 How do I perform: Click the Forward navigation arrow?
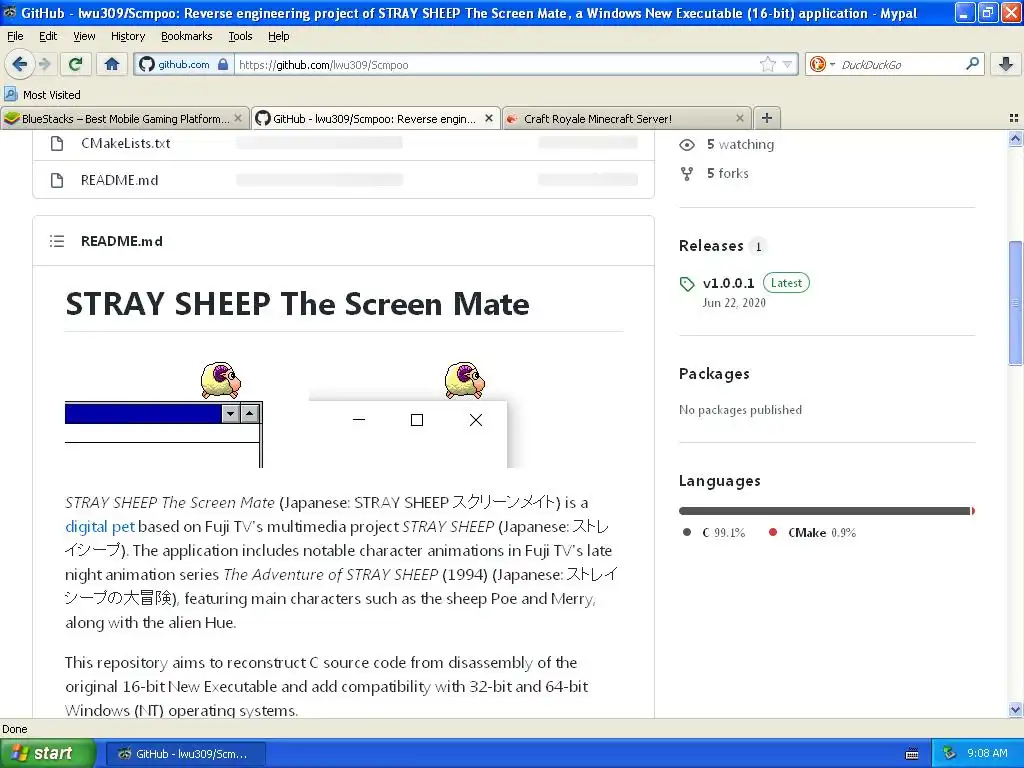[44, 64]
